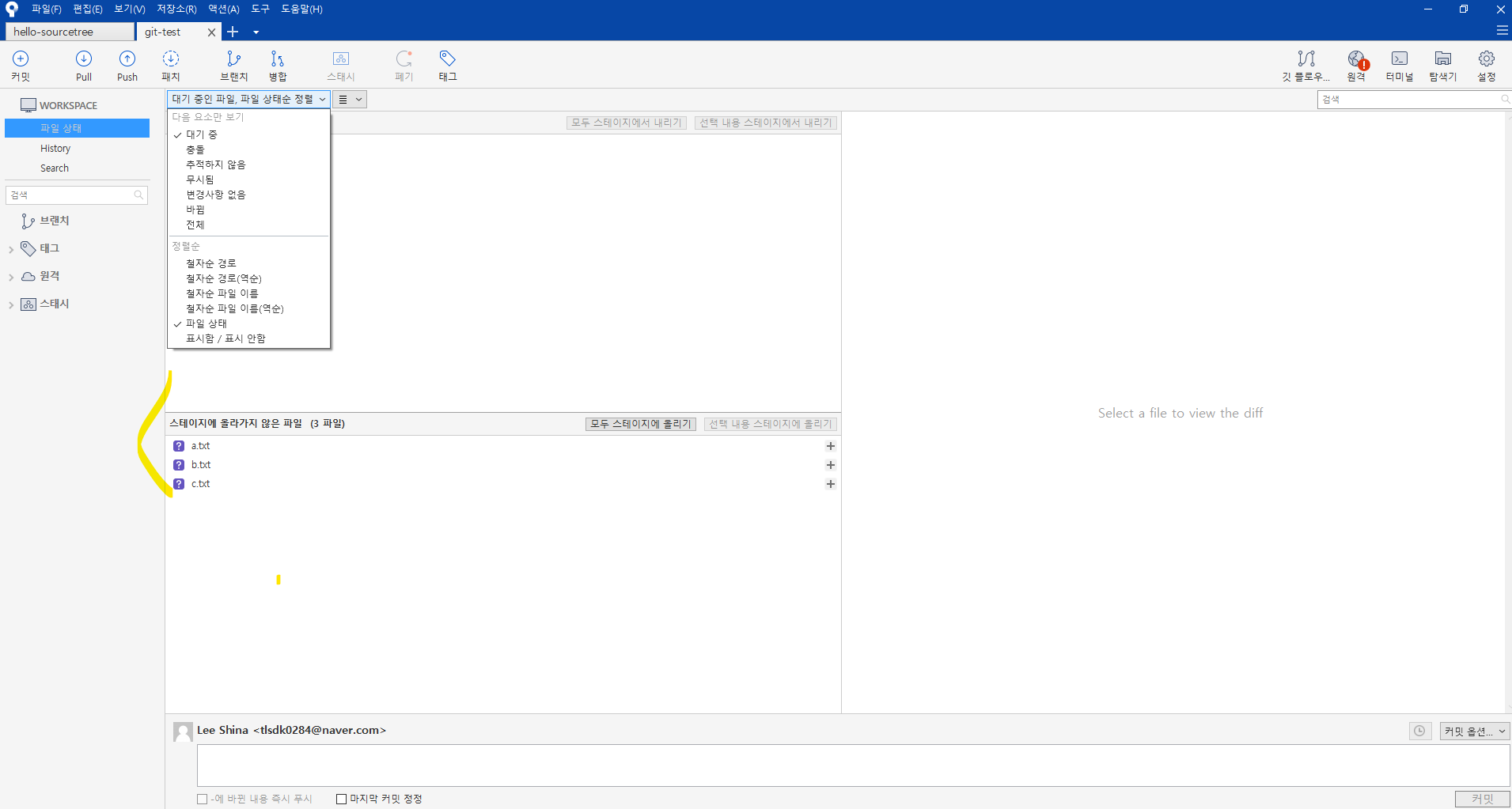Click the user avatar beside Lee Shina
The height and width of the screenshot is (809, 1512).
[x=183, y=732]
